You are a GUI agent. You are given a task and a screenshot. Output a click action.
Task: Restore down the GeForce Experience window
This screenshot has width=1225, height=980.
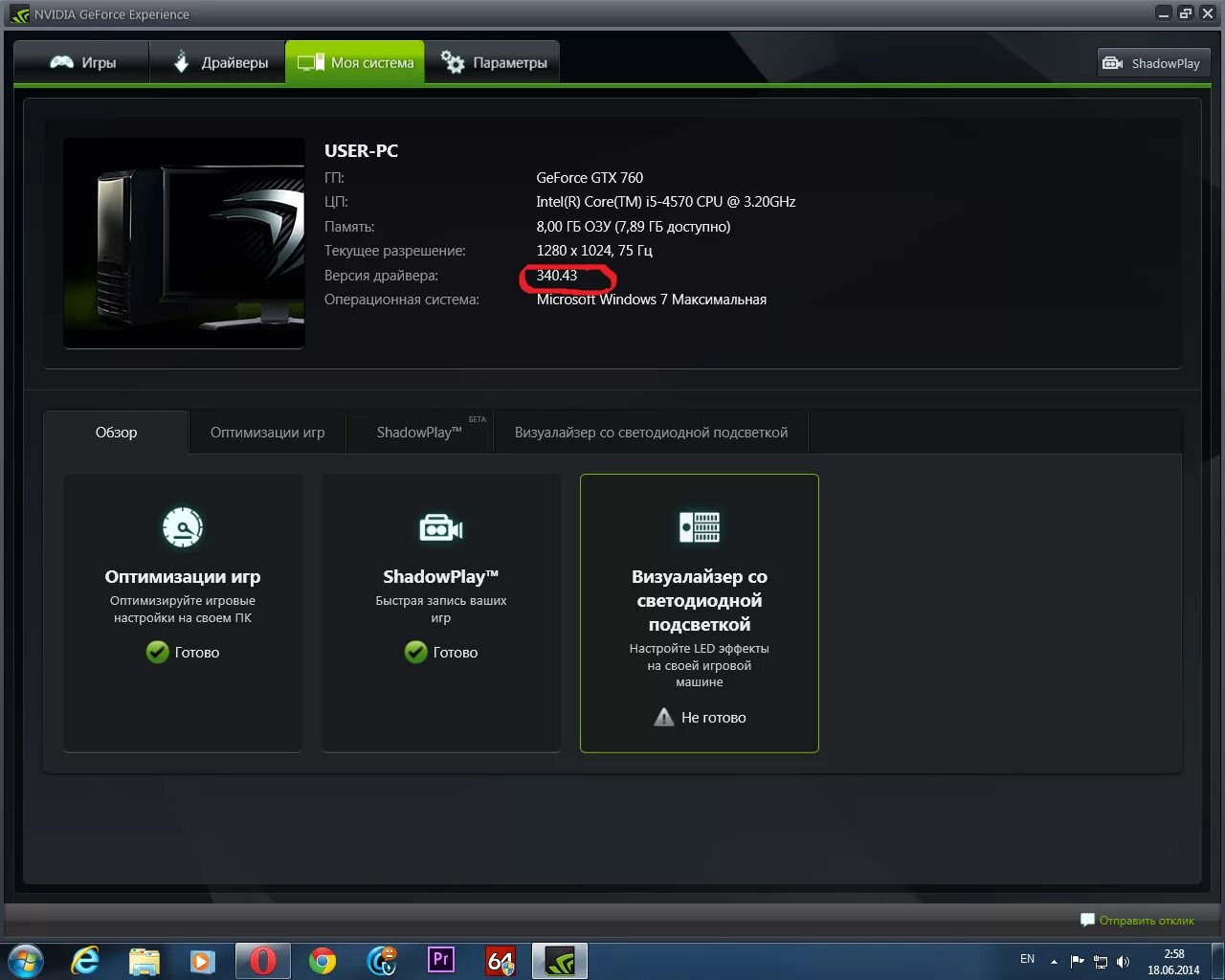[1186, 13]
